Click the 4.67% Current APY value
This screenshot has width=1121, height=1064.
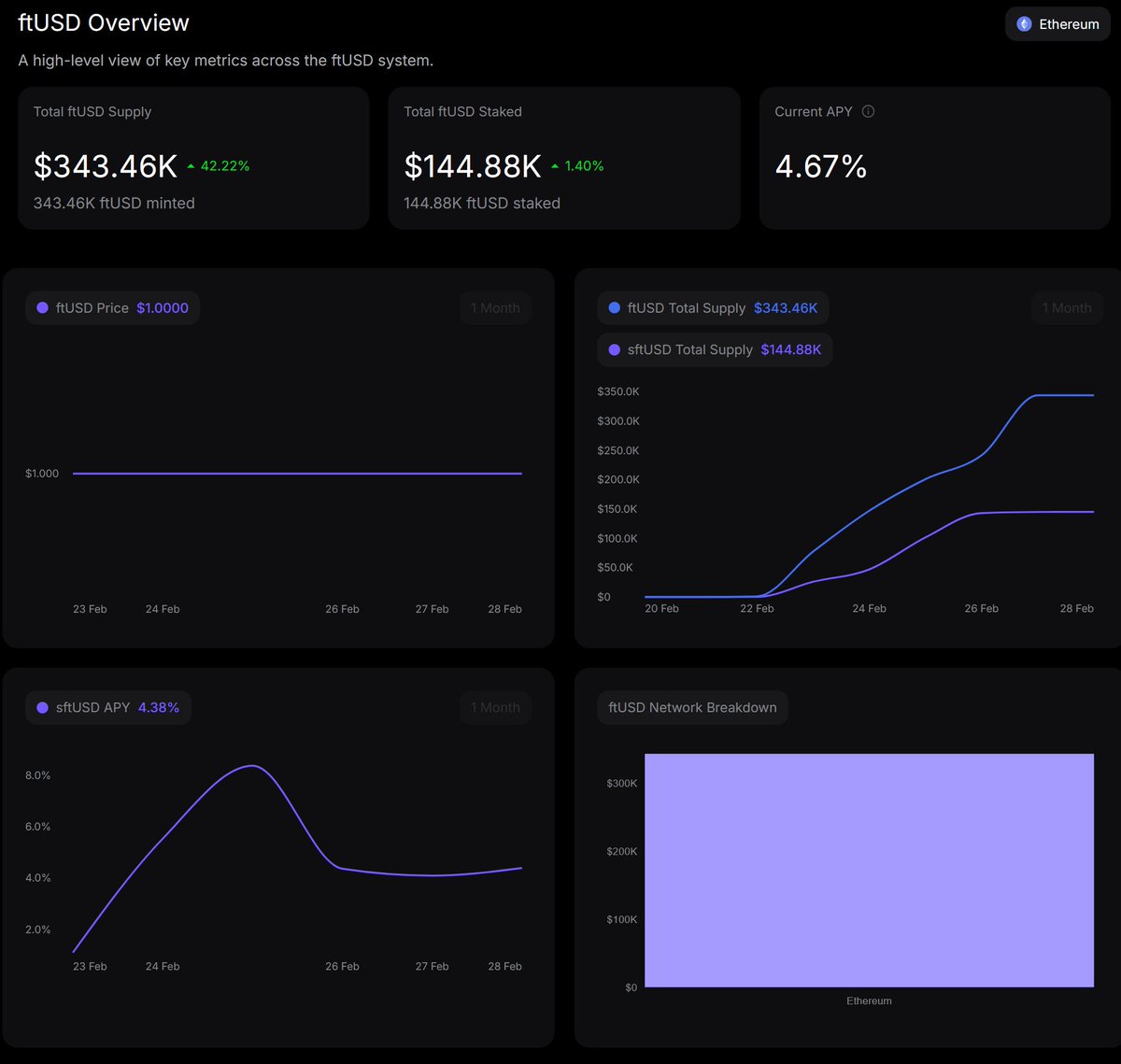[x=821, y=166]
